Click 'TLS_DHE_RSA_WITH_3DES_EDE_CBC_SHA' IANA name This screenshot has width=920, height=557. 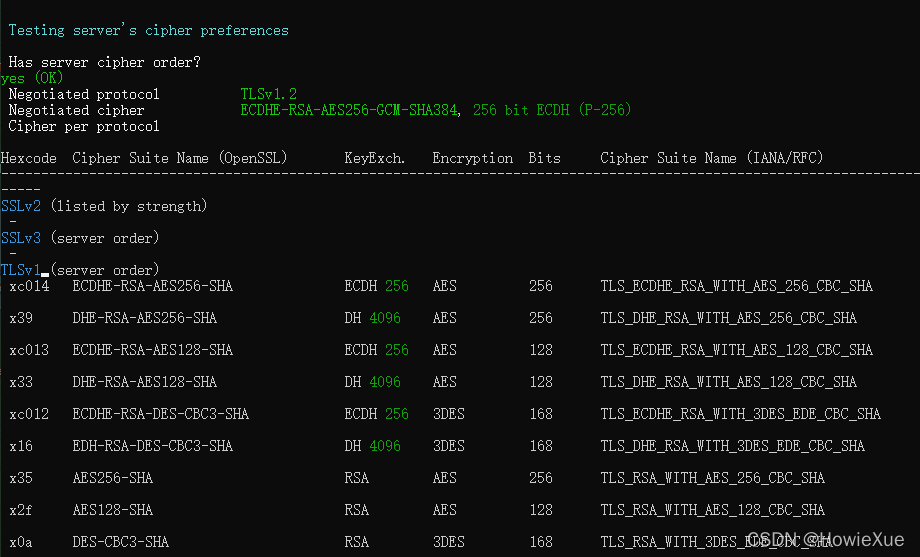click(x=732, y=446)
